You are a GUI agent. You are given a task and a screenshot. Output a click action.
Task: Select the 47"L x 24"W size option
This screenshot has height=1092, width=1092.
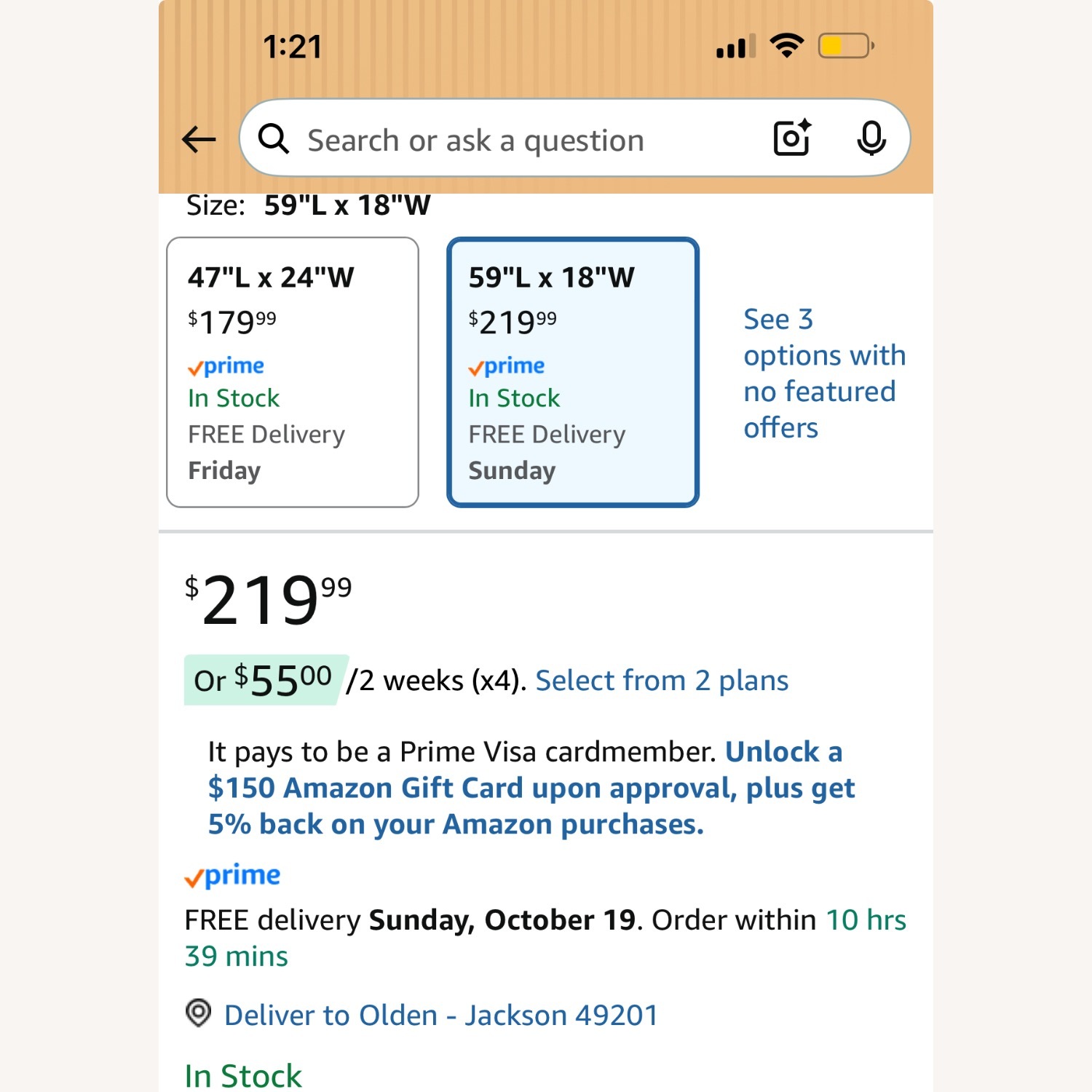click(293, 372)
